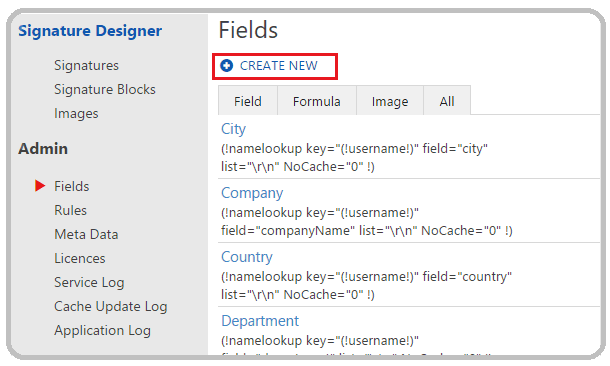Open the Cache Update Log page

(110, 307)
